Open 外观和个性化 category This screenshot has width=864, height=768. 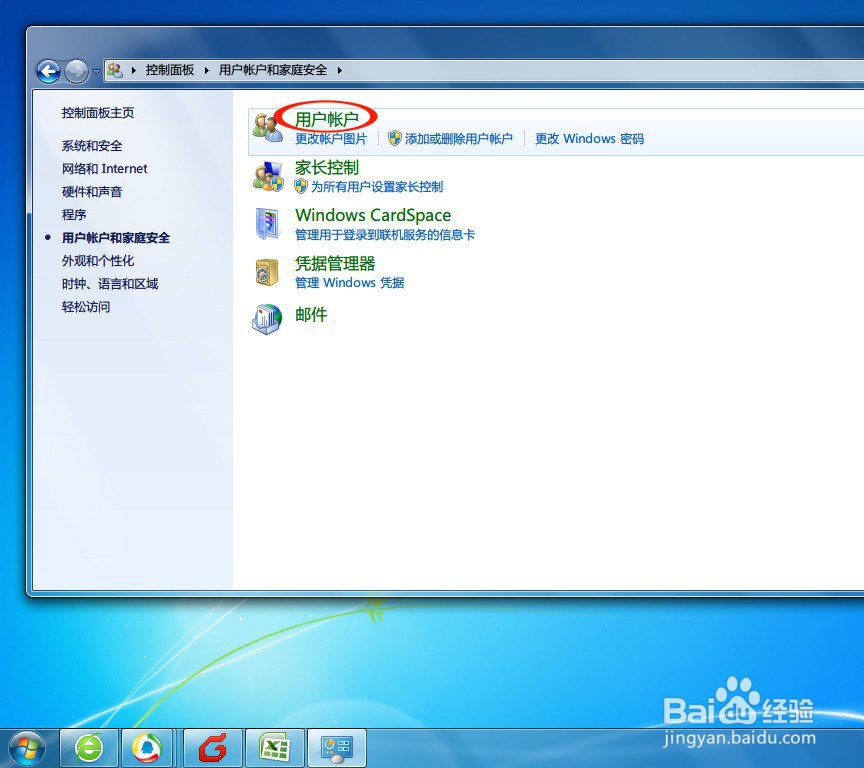(98, 261)
